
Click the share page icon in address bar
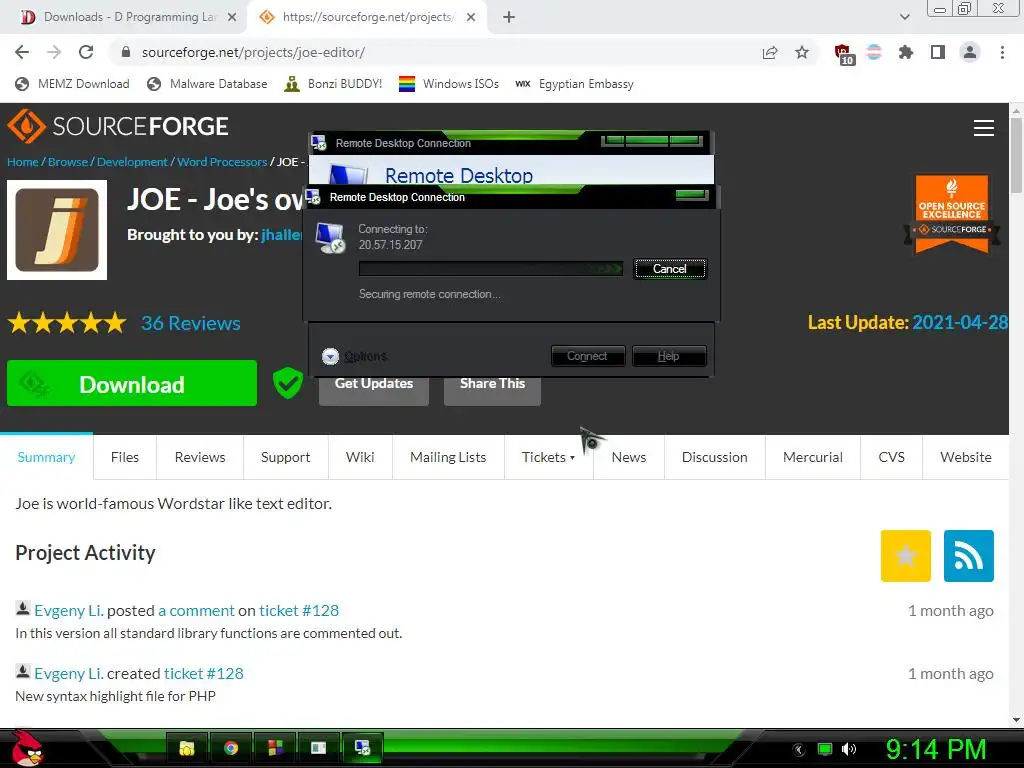[770, 53]
